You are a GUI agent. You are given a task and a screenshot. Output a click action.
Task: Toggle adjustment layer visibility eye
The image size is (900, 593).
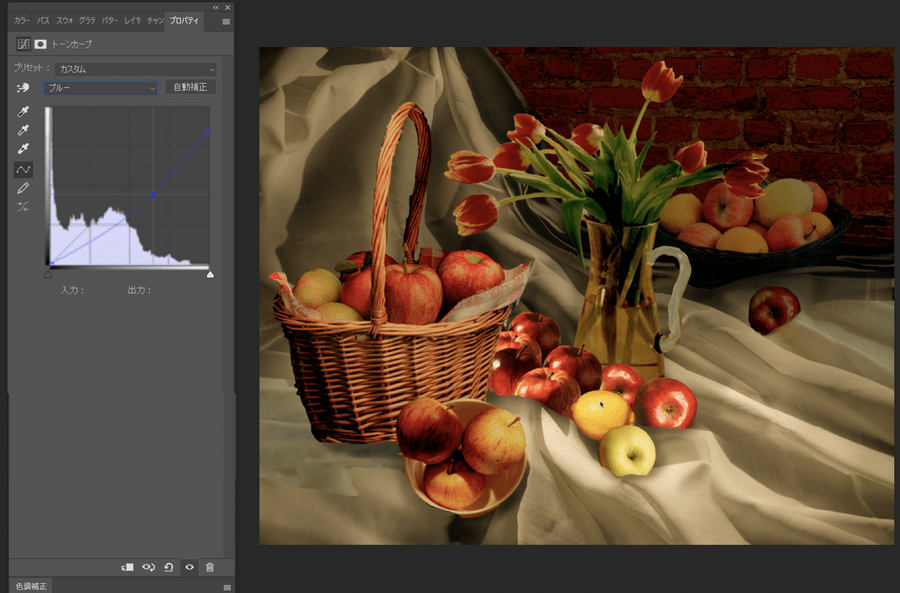click(189, 567)
